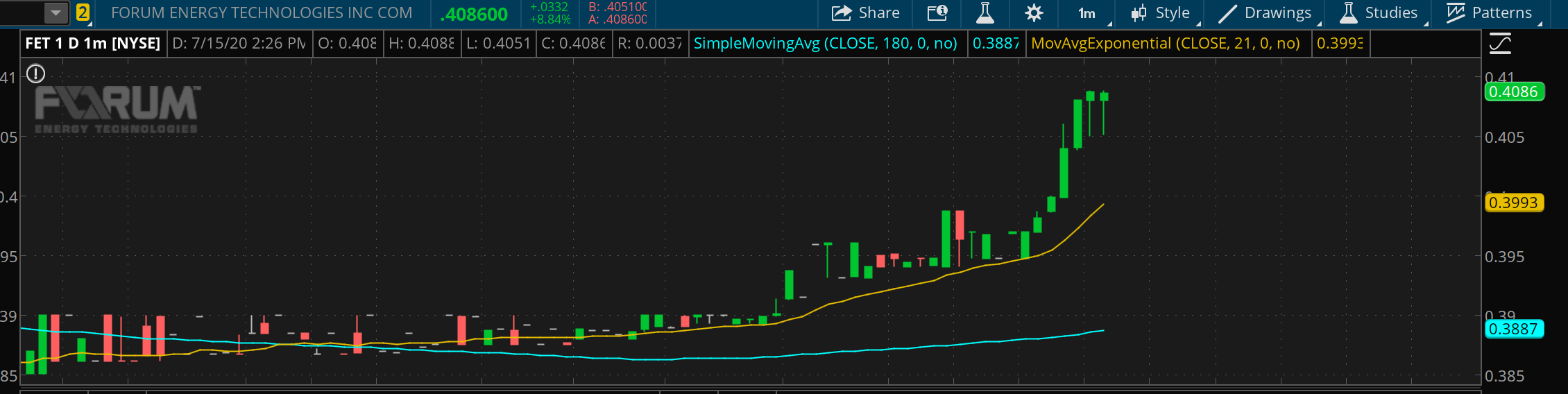Screen dimensions: 1568x394
Task: Open the symbol selector dropdown arrow
Action: tap(56, 12)
